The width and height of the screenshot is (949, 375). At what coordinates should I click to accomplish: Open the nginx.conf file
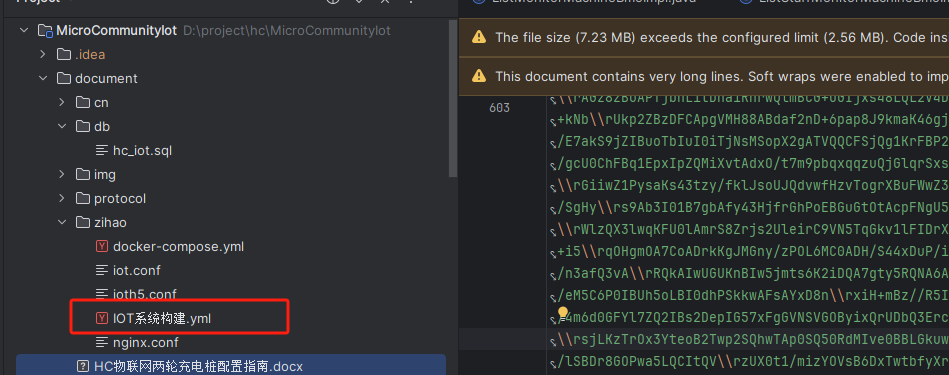point(146,342)
